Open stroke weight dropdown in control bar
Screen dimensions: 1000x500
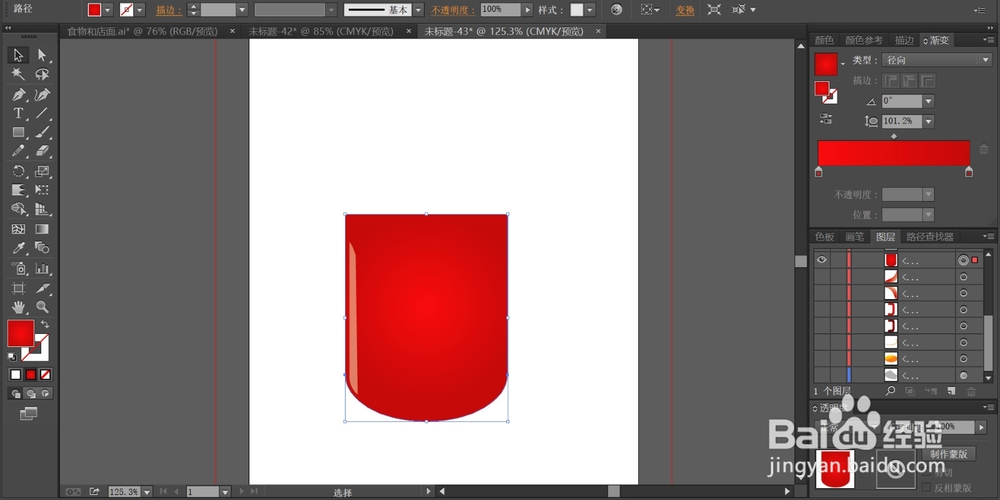tap(242, 10)
